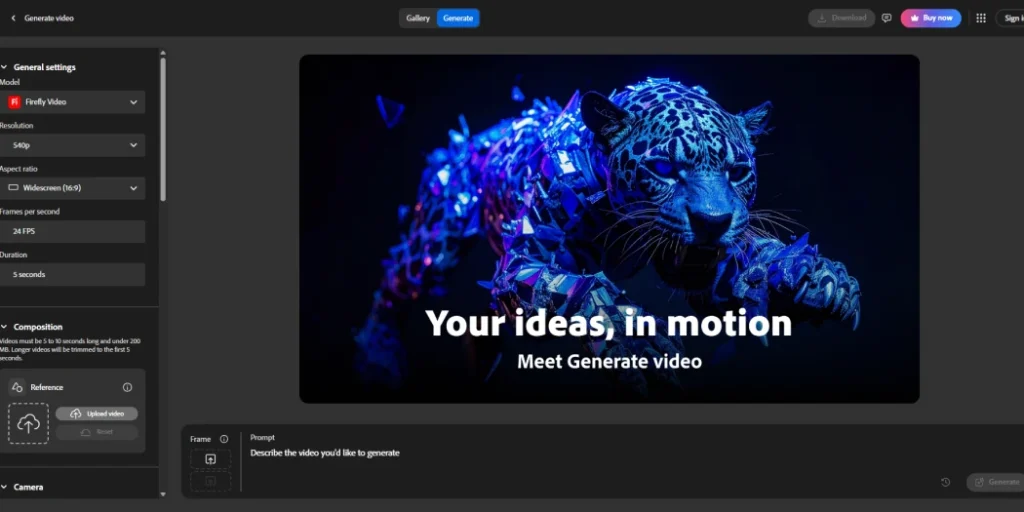The height and width of the screenshot is (512, 1024).
Task: Collapse the General settings section
Action: [x=4, y=67]
